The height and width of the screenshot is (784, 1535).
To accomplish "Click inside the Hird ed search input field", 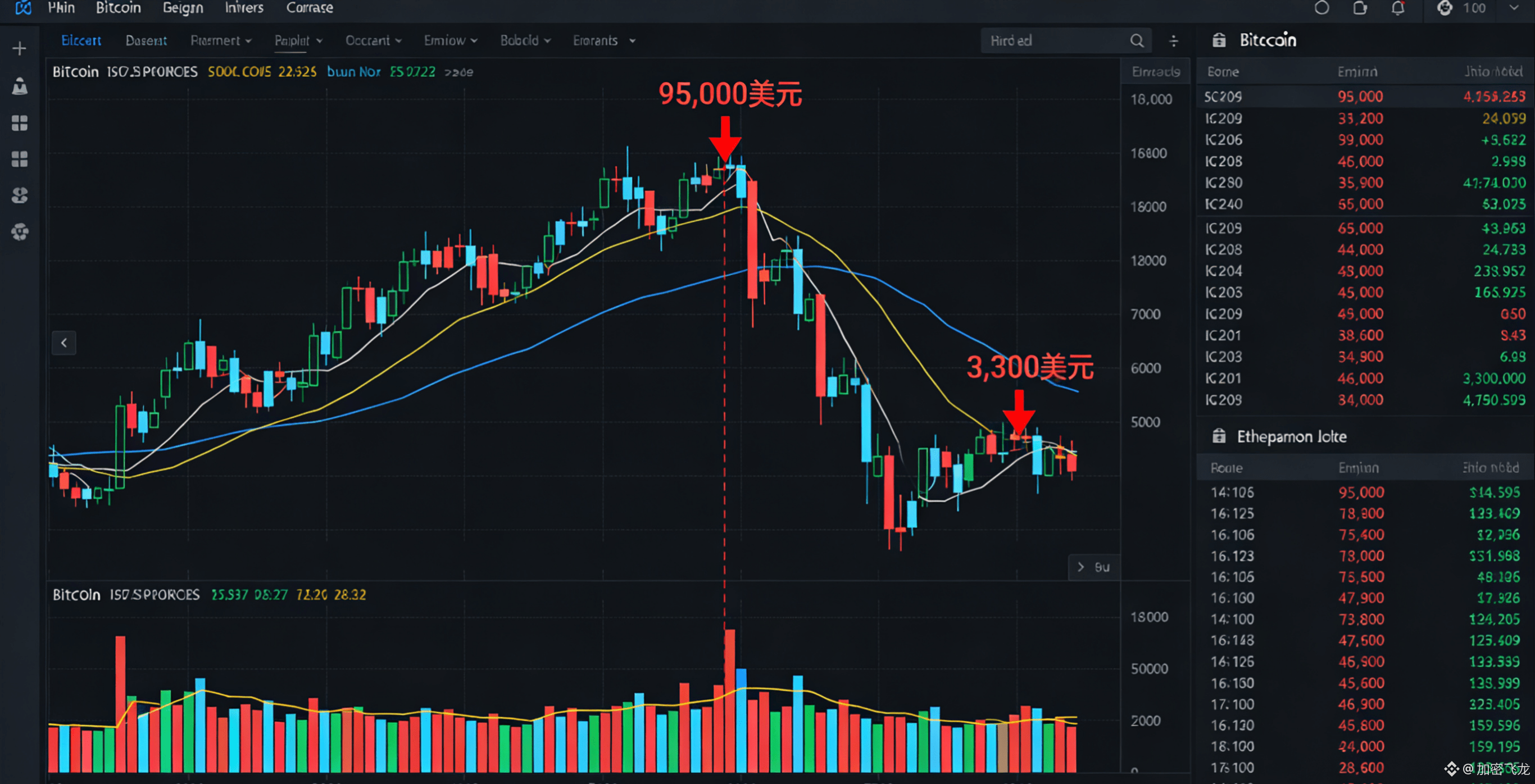I will coord(1061,40).
